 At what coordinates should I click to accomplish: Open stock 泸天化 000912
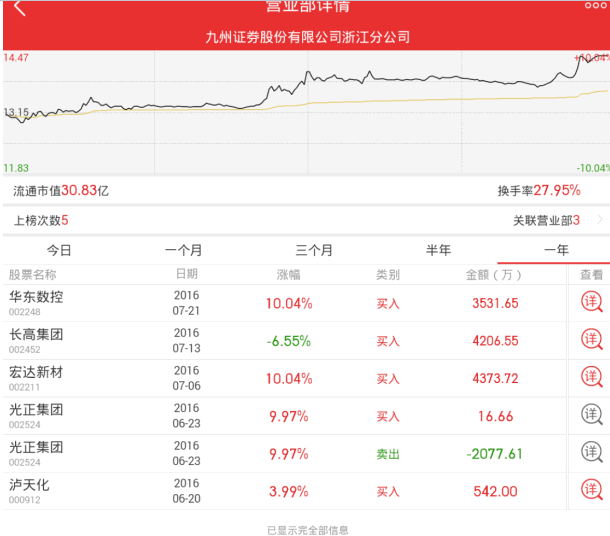point(29,491)
